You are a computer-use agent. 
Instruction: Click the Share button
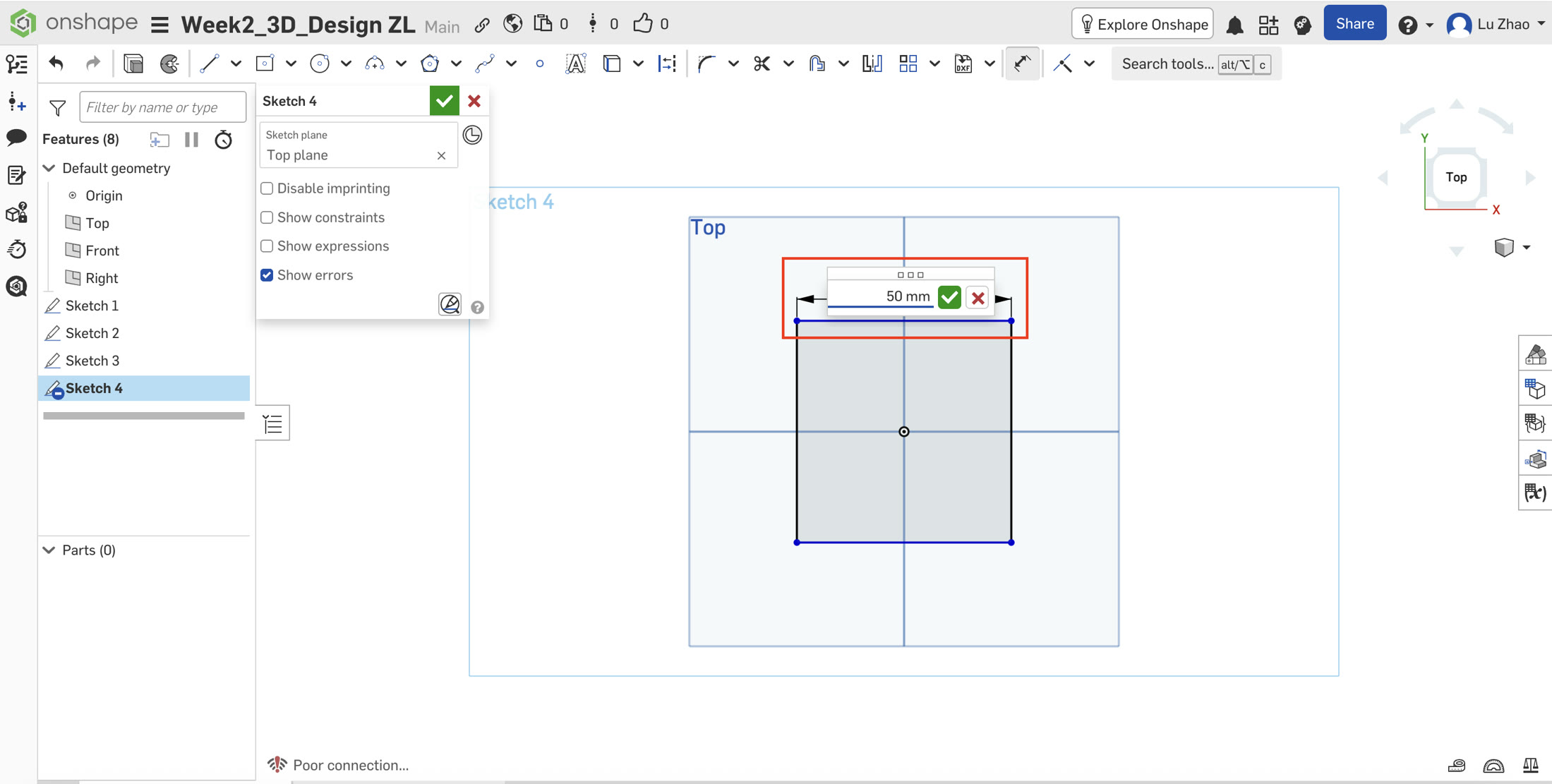[x=1354, y=23]
